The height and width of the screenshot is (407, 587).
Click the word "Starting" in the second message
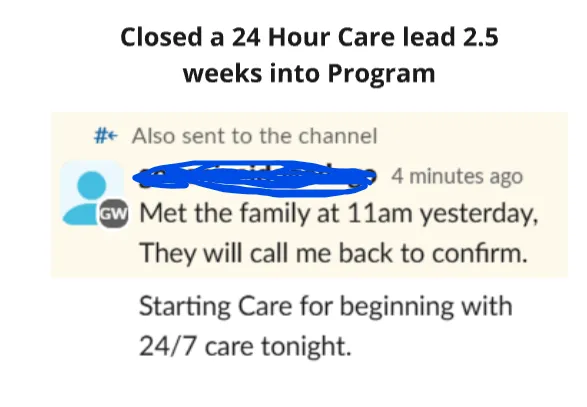(185, 307)
